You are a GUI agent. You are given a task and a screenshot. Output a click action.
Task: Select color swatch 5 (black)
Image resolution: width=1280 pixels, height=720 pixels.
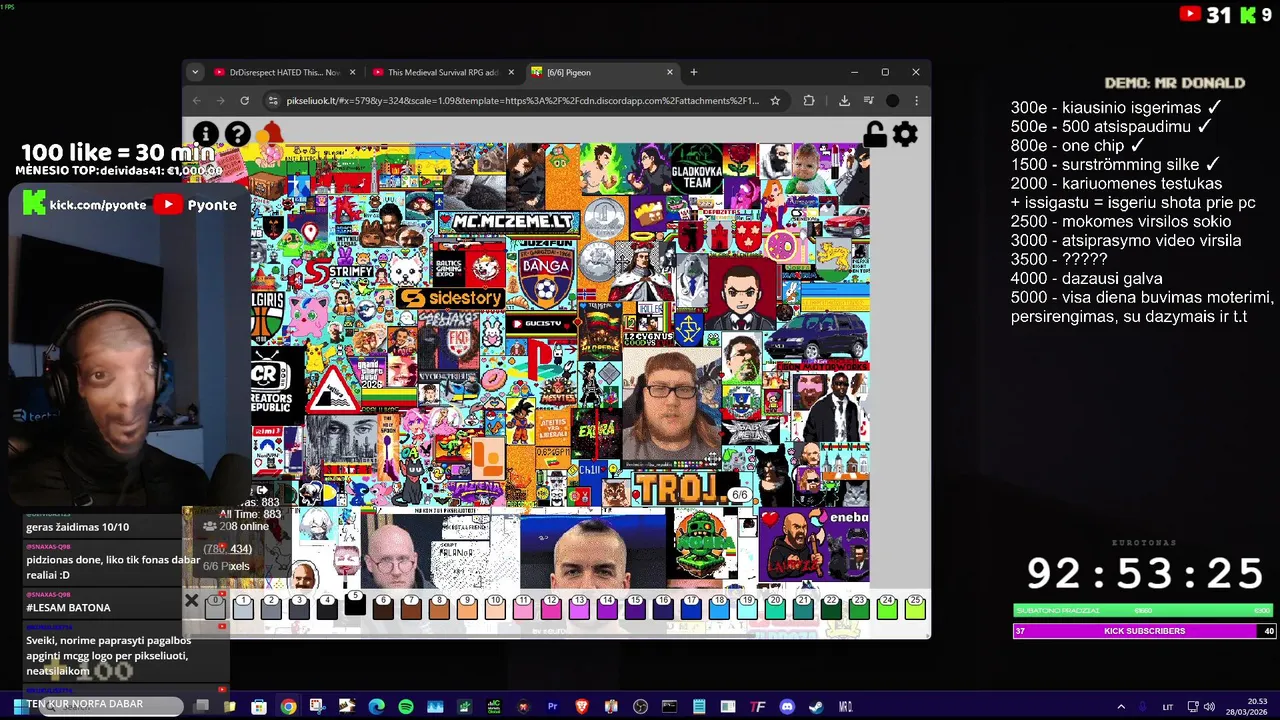pos(355,605)
